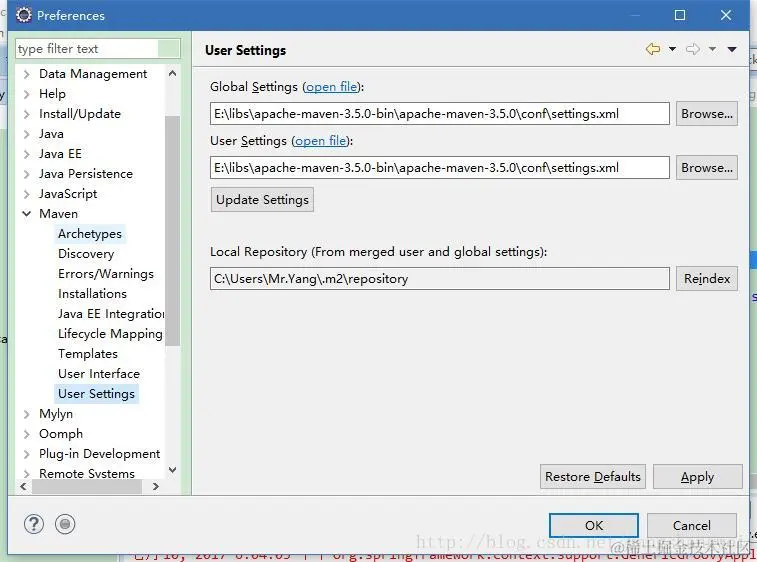Select the Java Persistence tree item
Viewport: 757px width, 562px height.
click(x=86, y=174)
